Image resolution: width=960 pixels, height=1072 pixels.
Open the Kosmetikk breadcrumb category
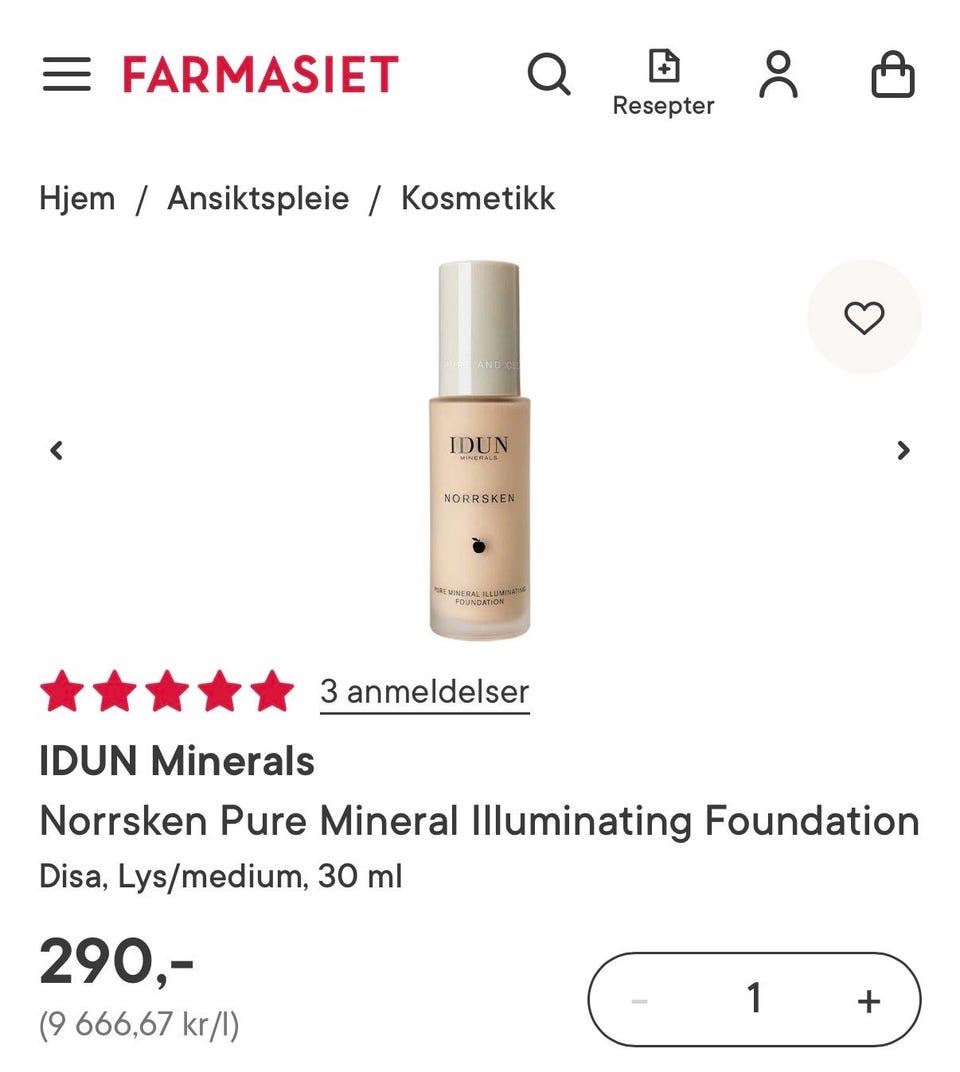click(478, 198)
